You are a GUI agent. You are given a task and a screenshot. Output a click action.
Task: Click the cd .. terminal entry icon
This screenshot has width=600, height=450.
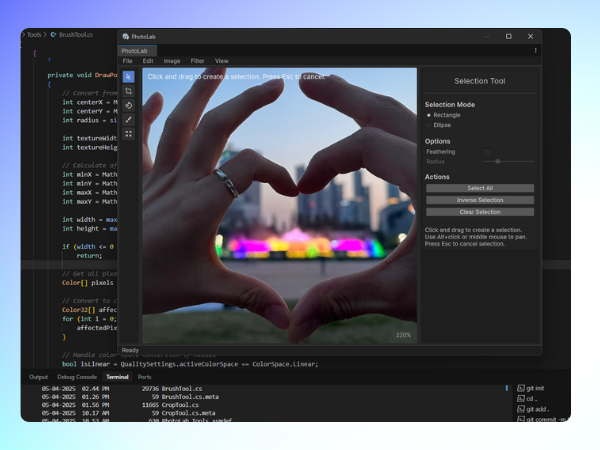pos(520,399)
